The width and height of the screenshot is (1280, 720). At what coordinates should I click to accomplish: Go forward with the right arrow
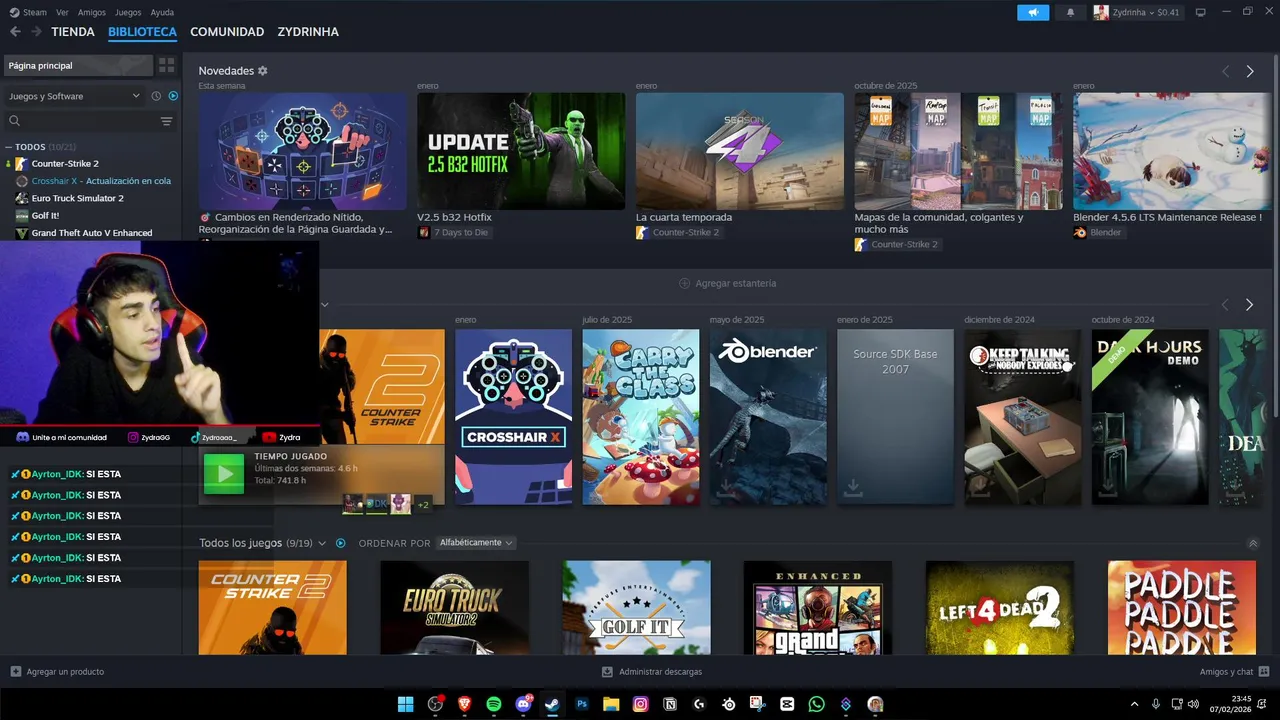36,32
